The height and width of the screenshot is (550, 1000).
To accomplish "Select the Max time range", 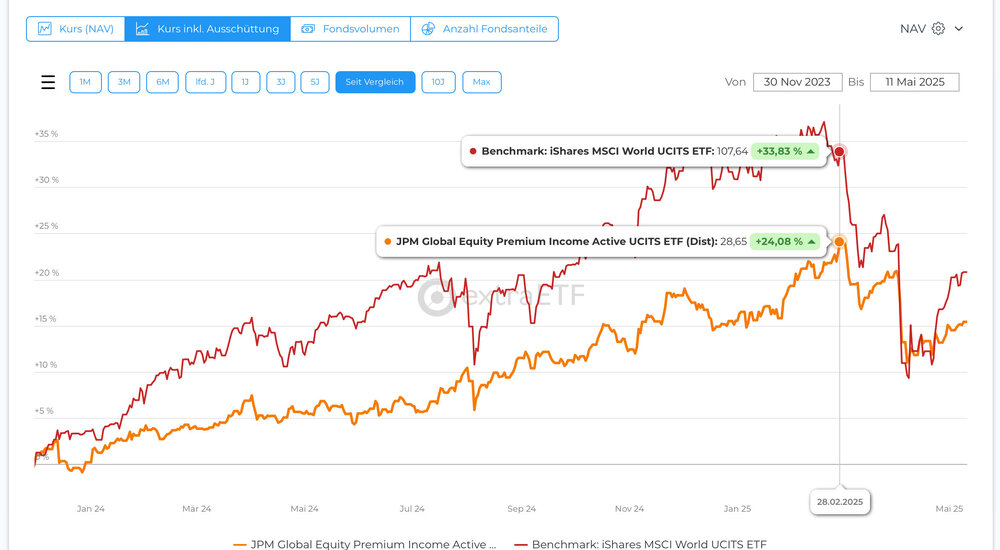I will pyautogui.click(x=481, y=82).
